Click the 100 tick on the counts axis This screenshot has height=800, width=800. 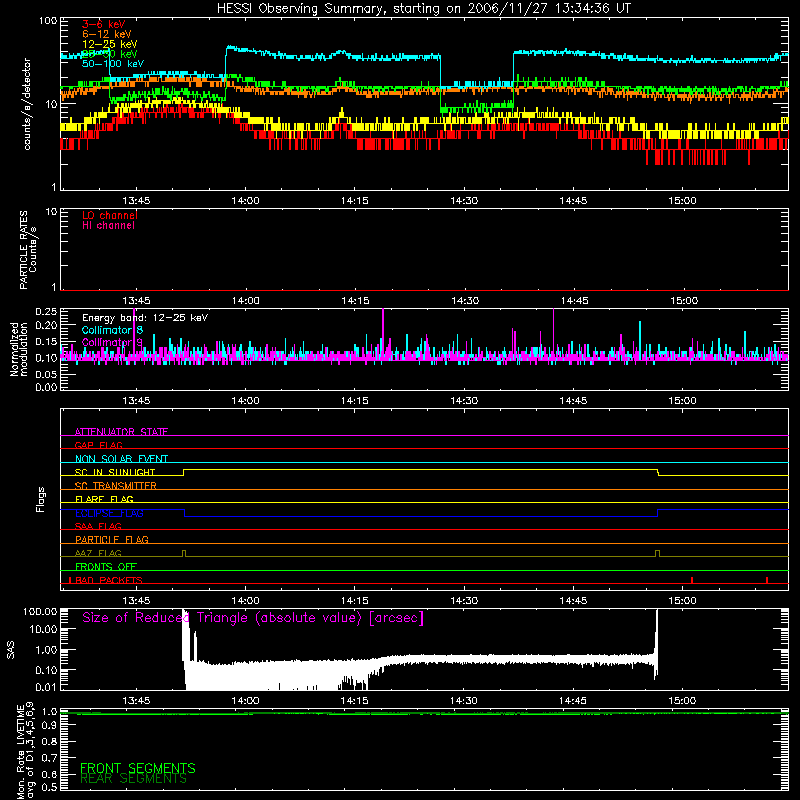point(48,21)
